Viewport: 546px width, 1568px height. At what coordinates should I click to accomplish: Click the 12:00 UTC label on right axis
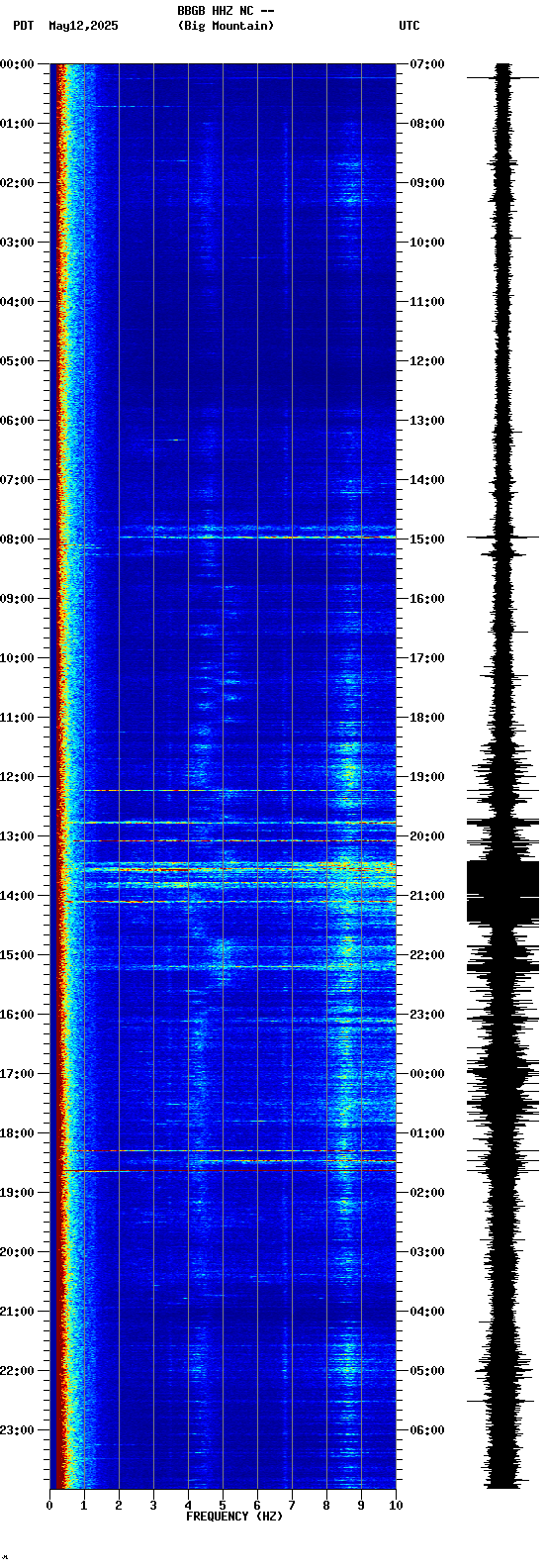(427, 361)
